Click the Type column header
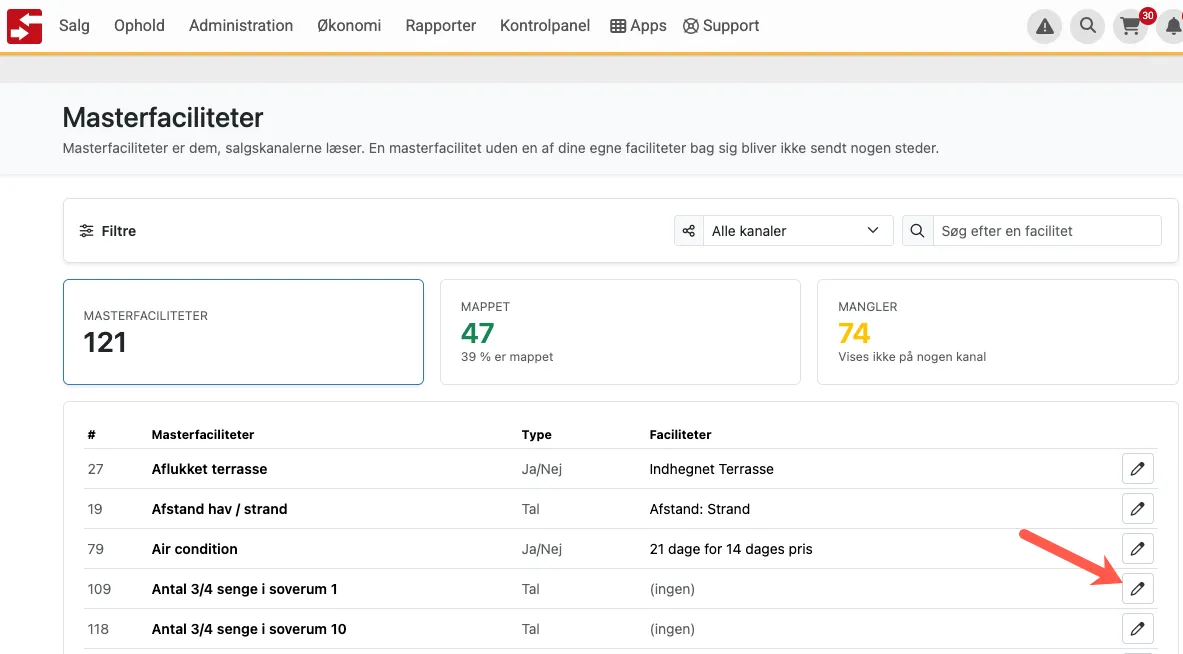The height and width of the screenshot is (654, 1183). click(536, 434)
